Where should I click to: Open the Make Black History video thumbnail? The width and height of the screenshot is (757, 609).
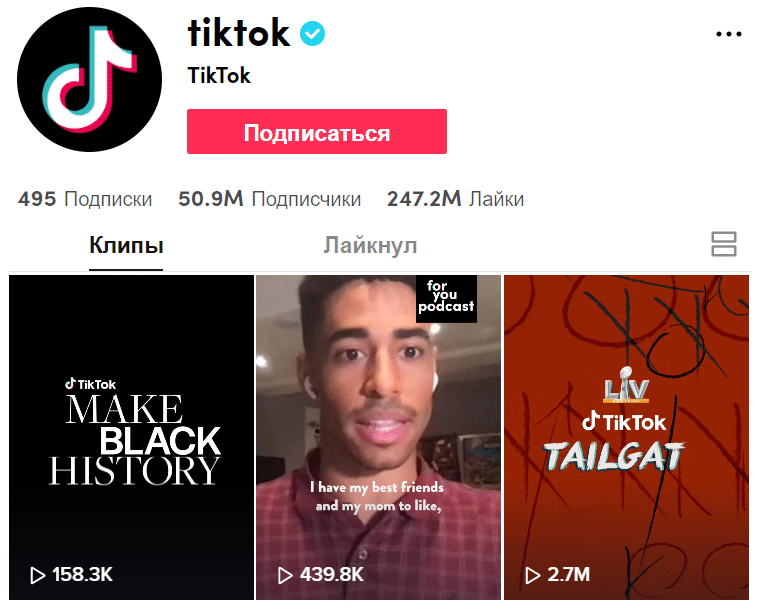[x=131, y=438]
